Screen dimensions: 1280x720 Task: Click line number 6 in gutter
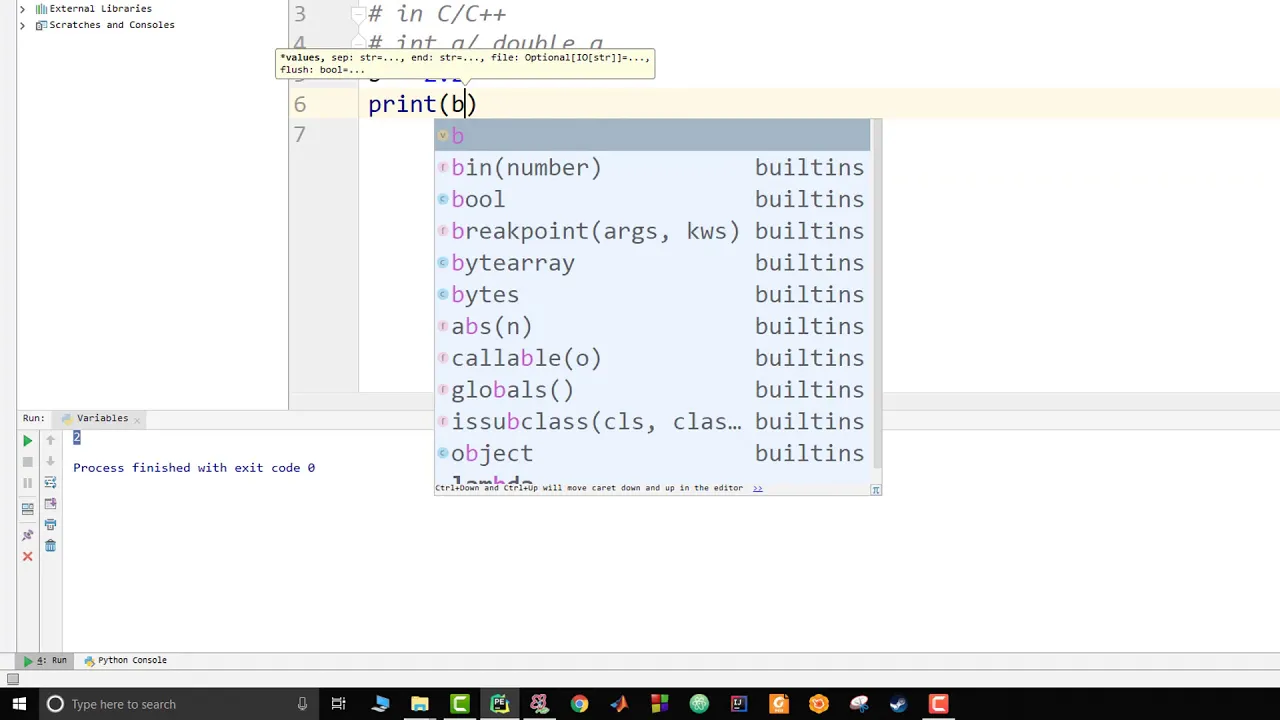[300, 104]
